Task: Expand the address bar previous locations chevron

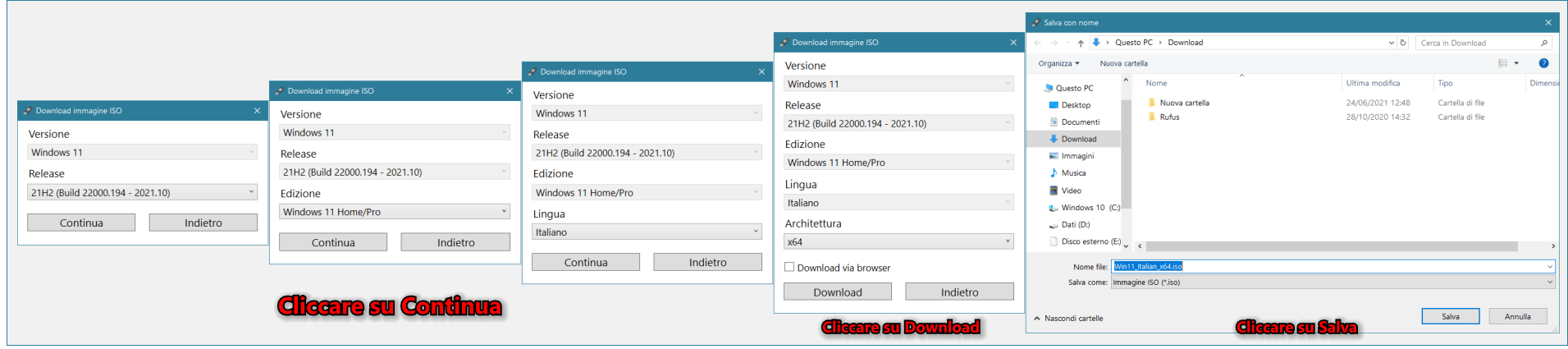Action: pyautogui.click(x=1391, y=43)
